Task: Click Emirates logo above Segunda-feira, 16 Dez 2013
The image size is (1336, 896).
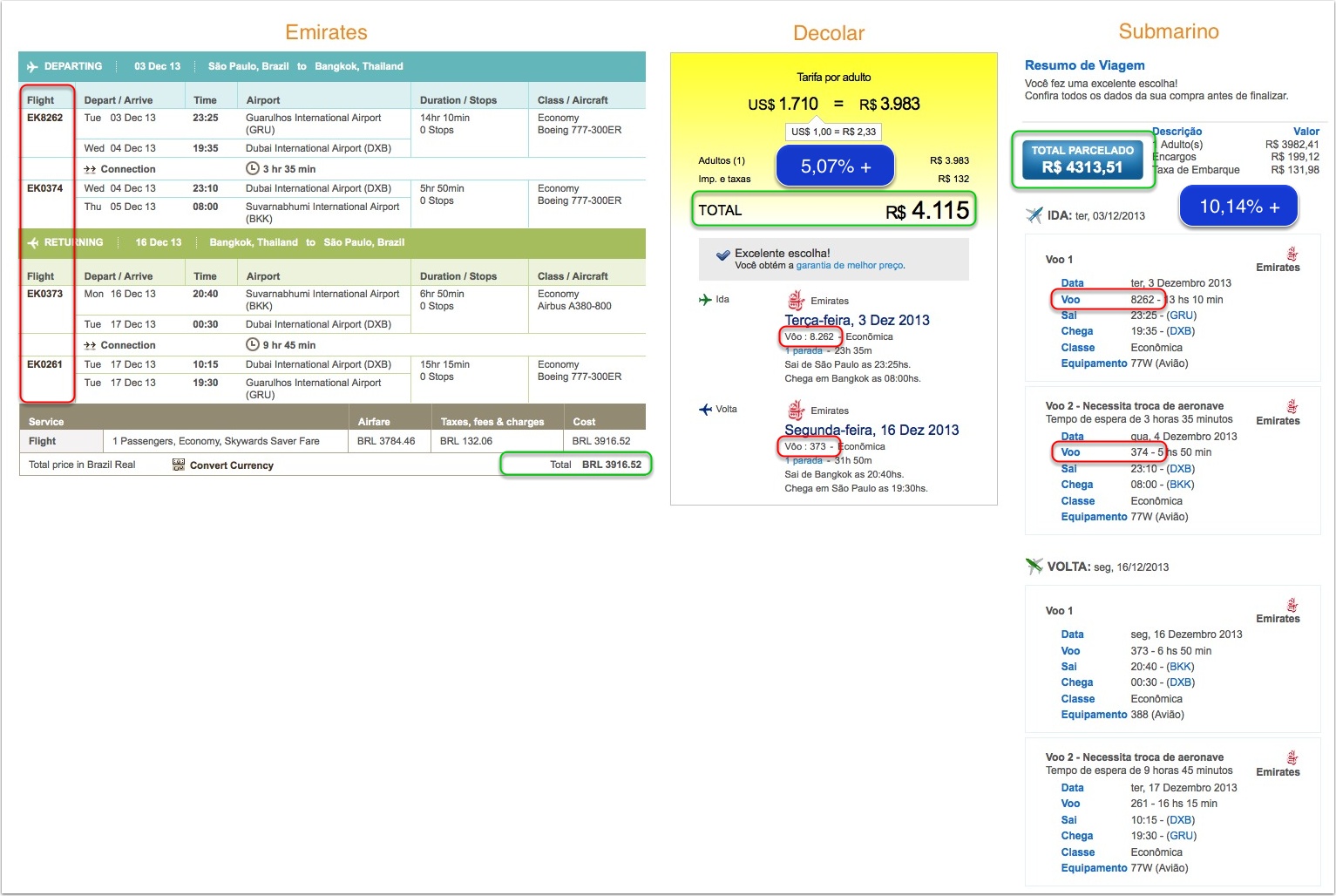Action: tap(796, 411)
